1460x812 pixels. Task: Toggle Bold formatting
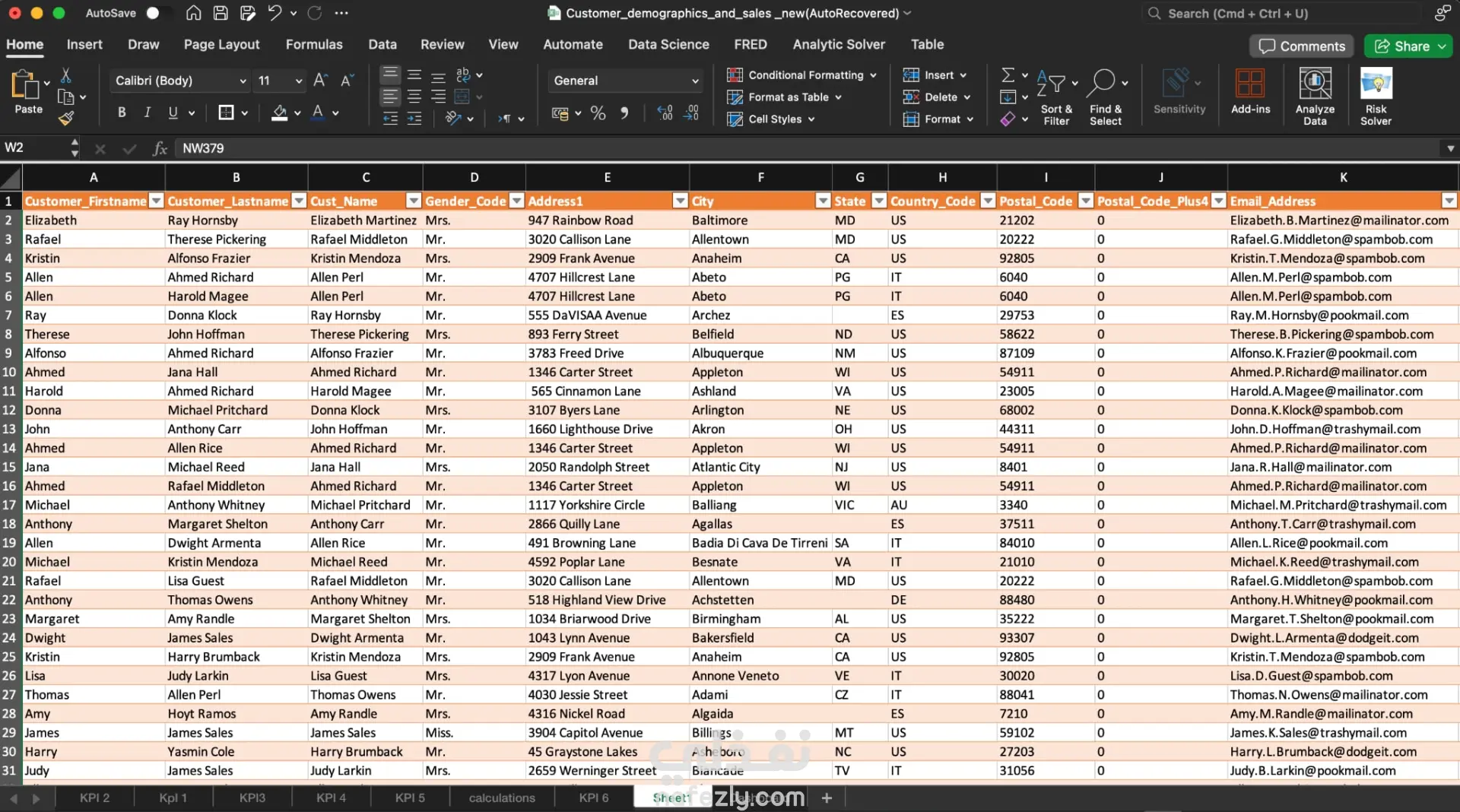pos(122,113)
